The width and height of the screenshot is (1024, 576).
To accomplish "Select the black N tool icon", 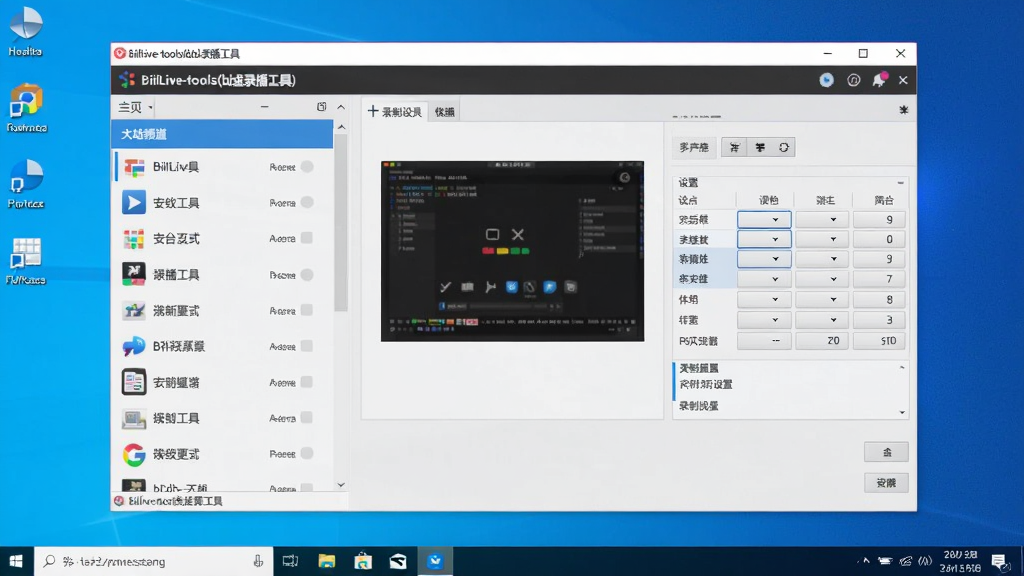I will click(134, 274).
